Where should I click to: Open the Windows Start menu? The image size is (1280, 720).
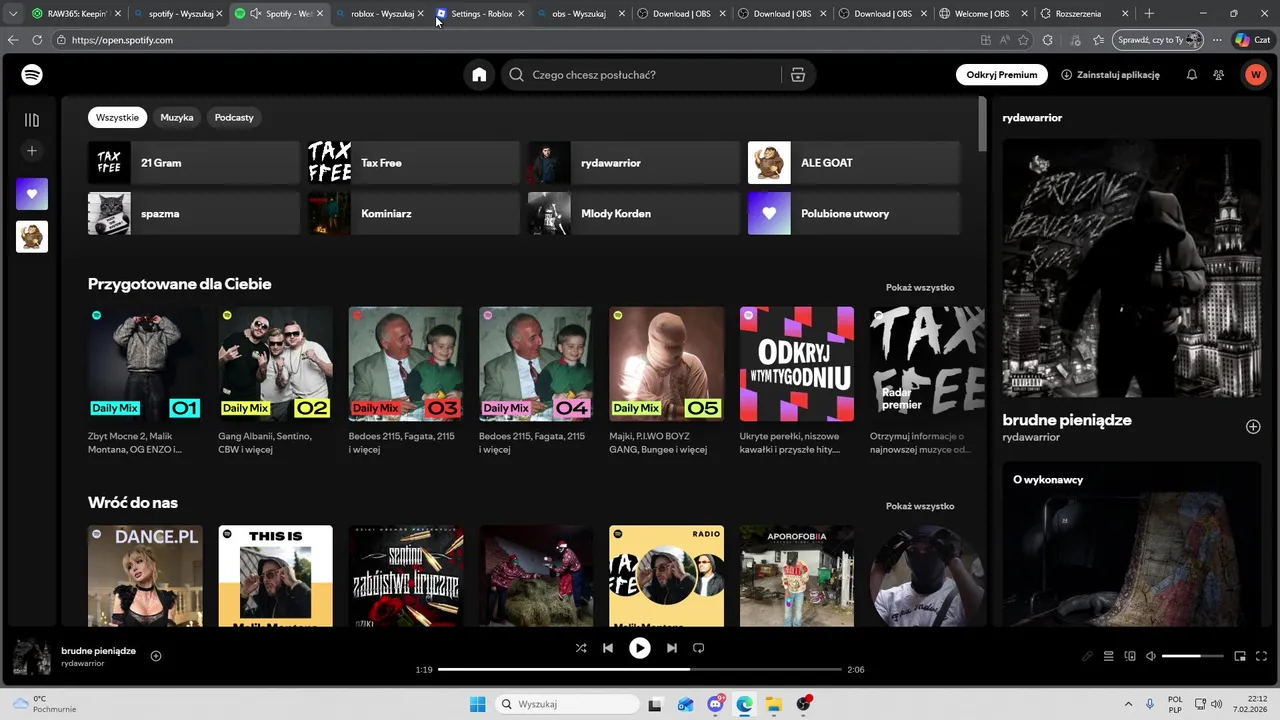[478, 704]
